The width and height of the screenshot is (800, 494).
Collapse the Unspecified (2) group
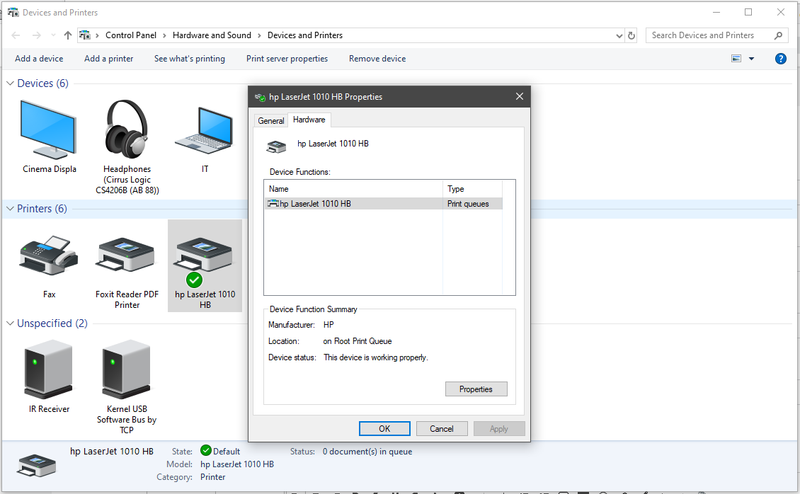point(10,324)
